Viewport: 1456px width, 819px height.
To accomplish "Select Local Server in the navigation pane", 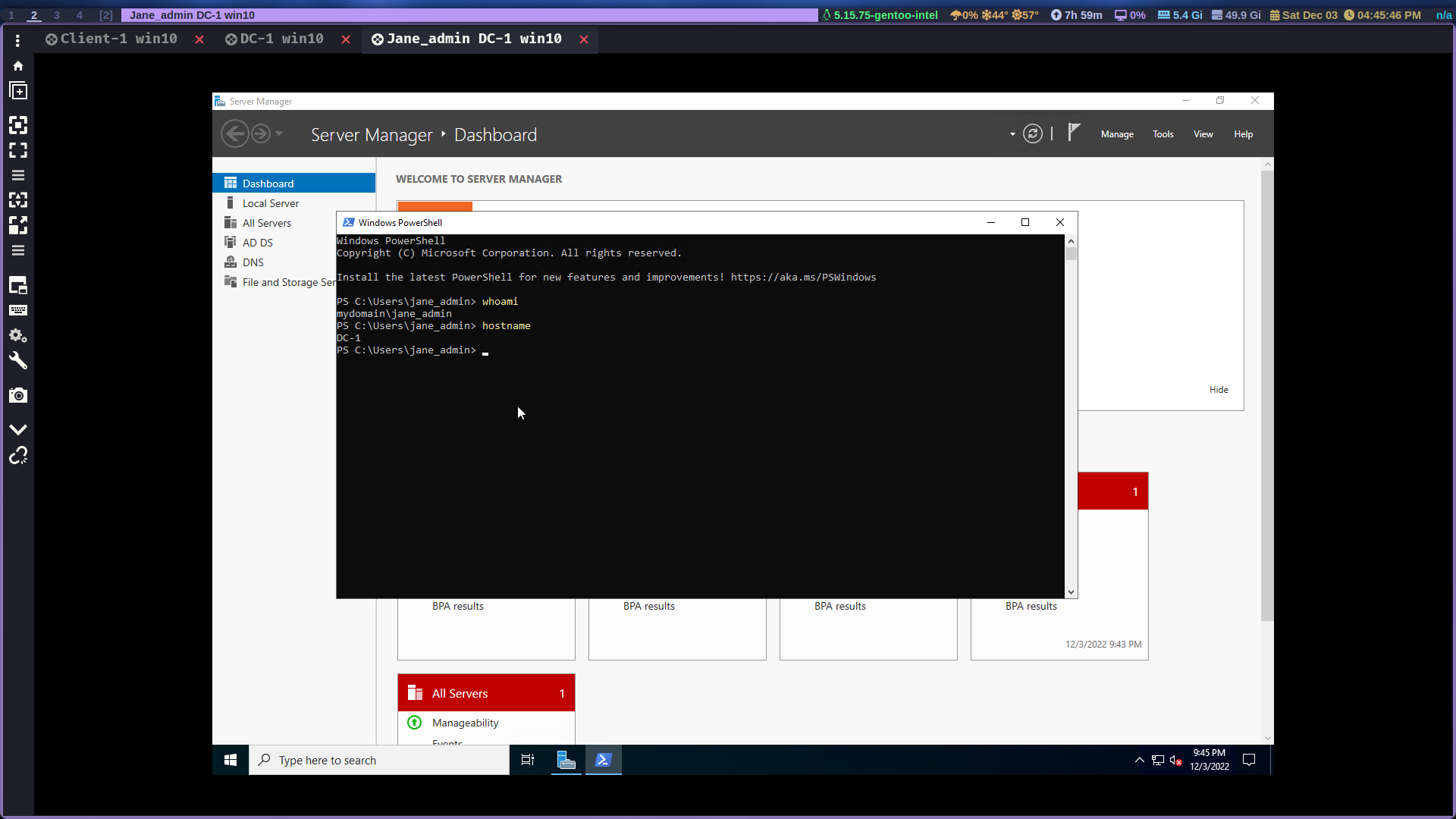I will coord(294,203).
